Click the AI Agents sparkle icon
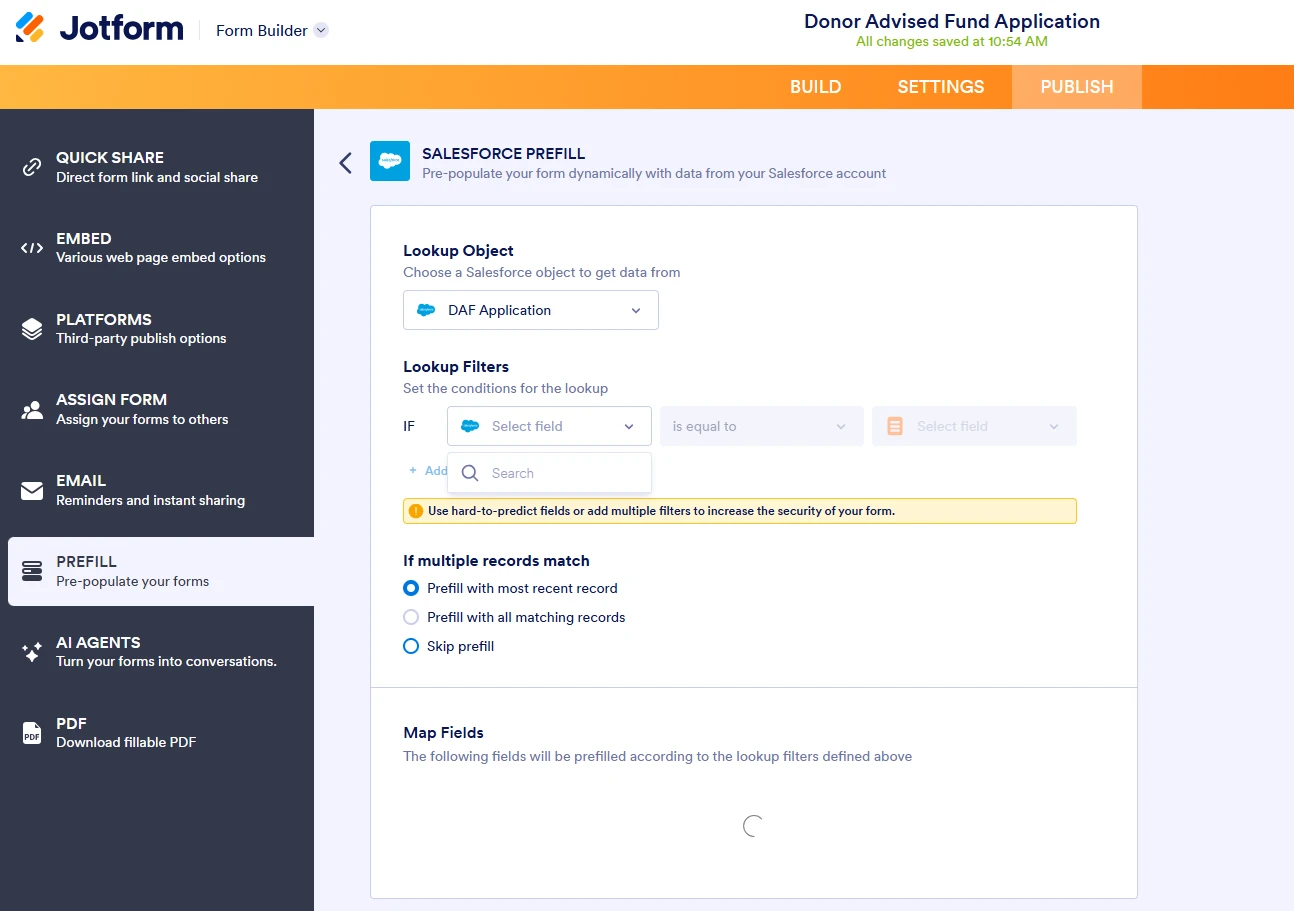This screenshot has height=911, width=1294. tap(30, 651)
